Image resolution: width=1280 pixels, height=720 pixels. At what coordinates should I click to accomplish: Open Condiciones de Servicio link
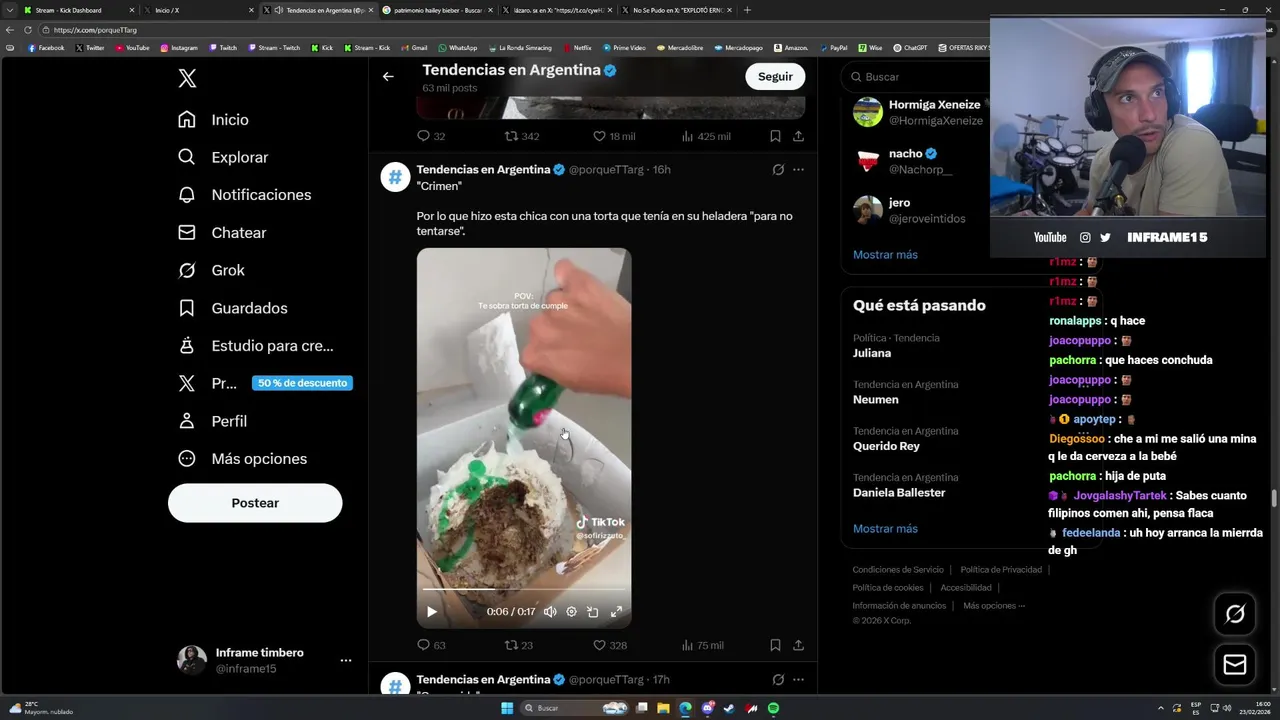tap(897, 570)
